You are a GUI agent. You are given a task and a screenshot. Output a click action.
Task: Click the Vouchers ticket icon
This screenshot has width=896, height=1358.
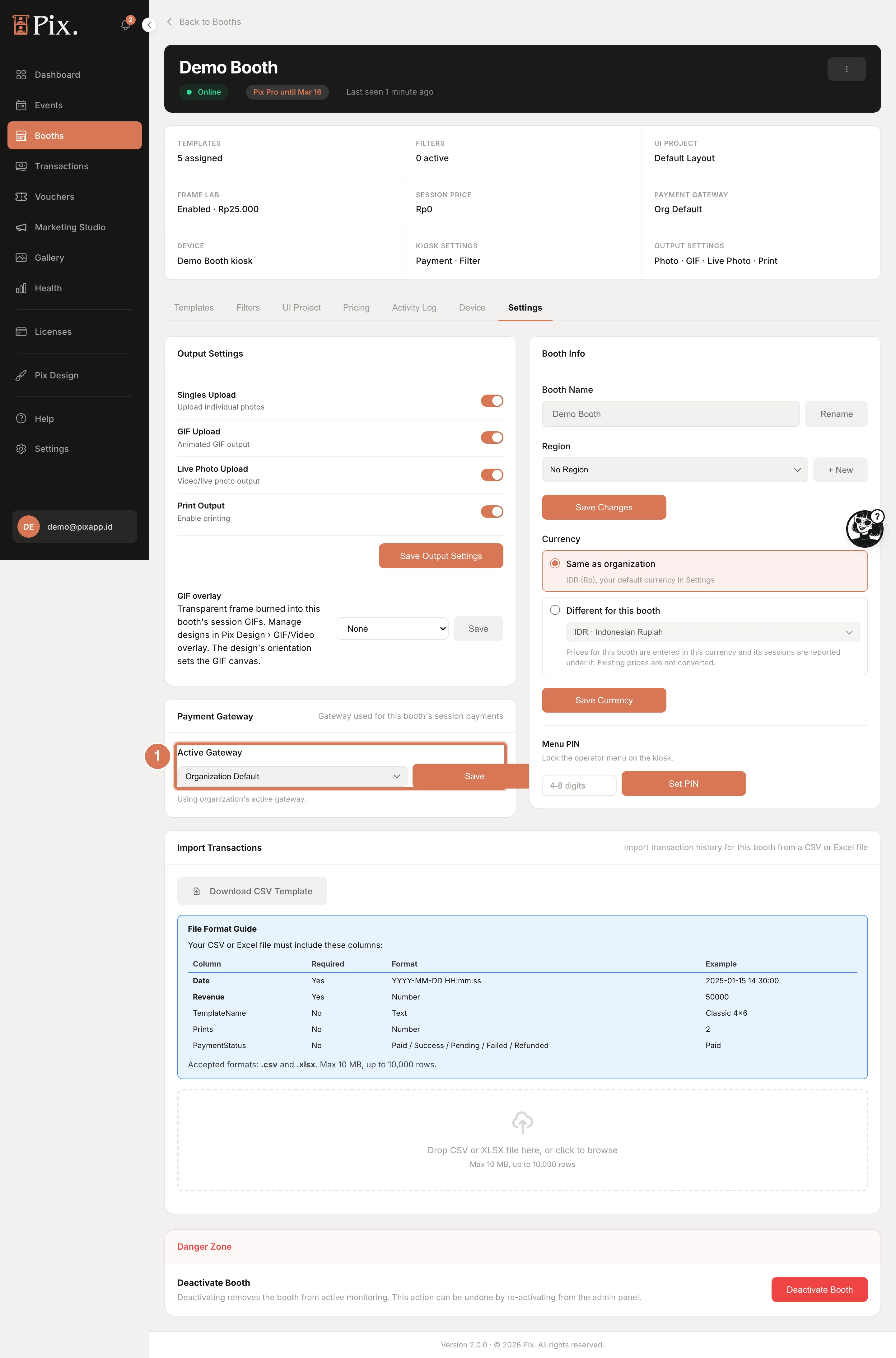click(21, 197)
